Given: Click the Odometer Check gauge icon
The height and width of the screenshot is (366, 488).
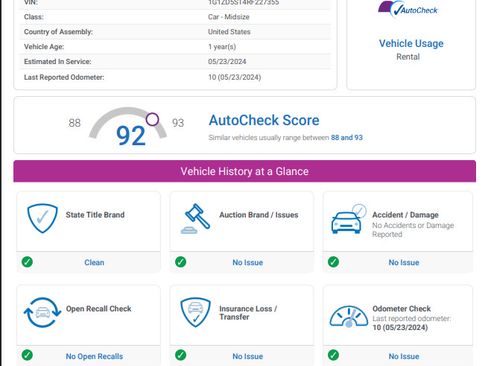Looking at the screenshot, I should [x=349, y=316].
